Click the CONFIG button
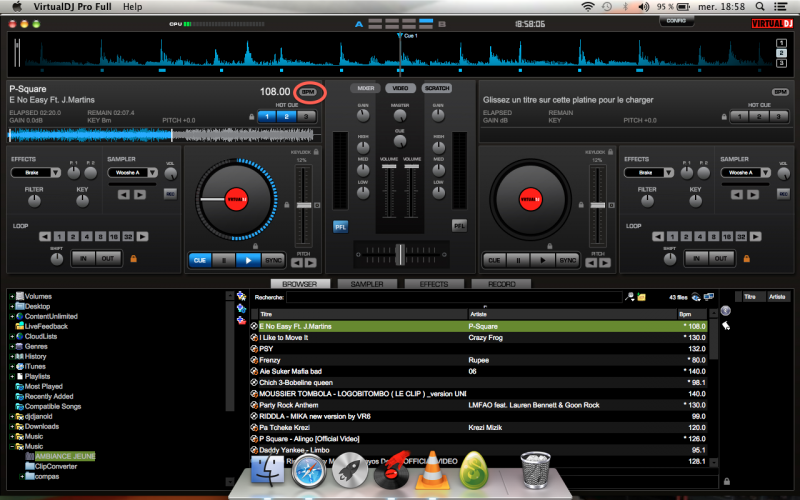Screen dimensions: 800x500 [676, 21]
